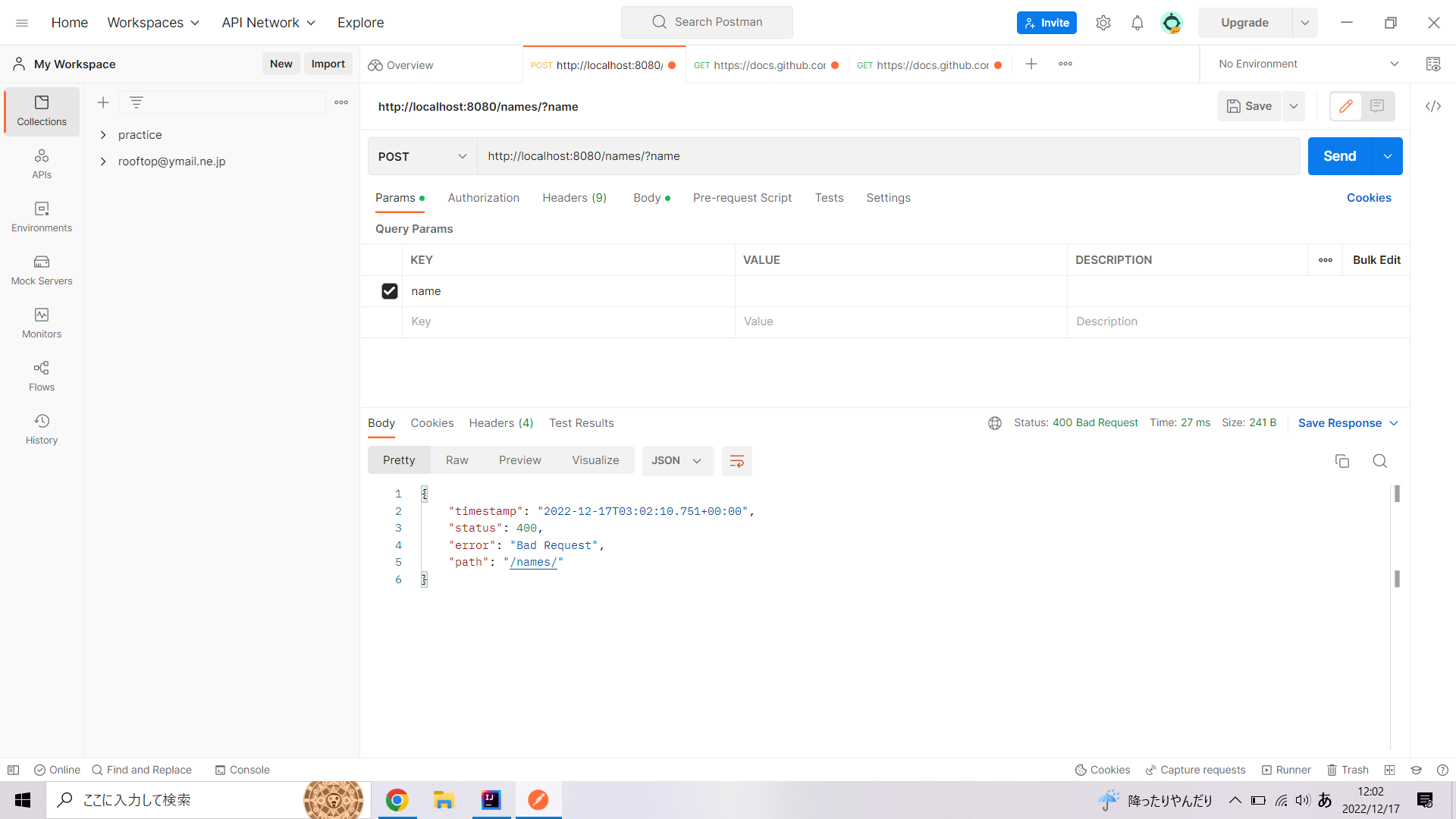
Task: Open the Pre-request Script tab
Action: click(x=742, y=198)
